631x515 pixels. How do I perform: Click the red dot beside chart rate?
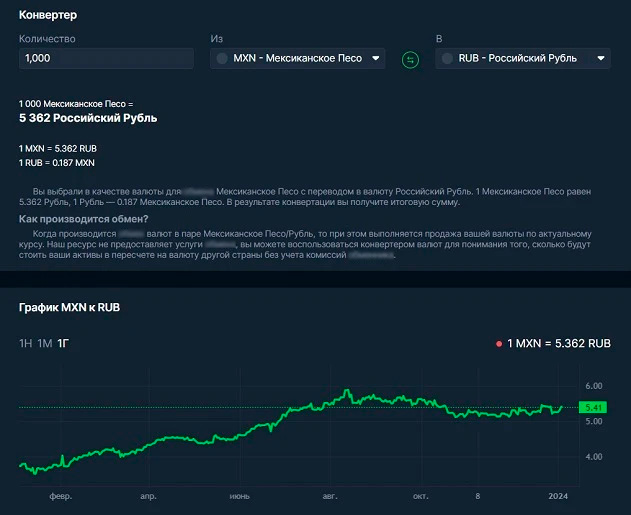499,343
